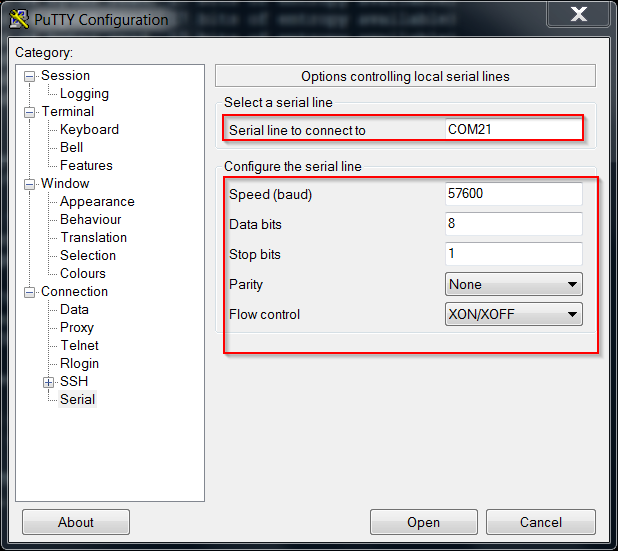Select Logging category in tree
Image resolution: width=618 pixels, height=551 pixels.
84,94
